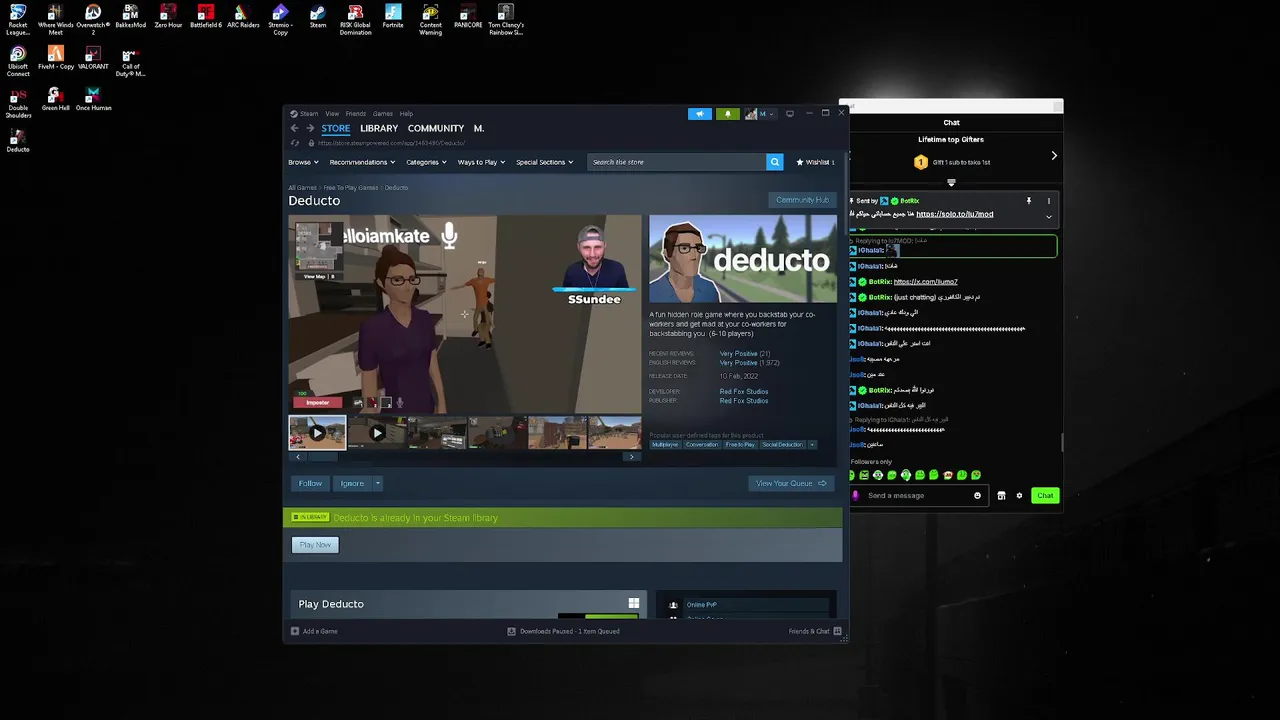Open the Steam account profile dropdown
The height and width of the screenshot is (720, 1280).
point(760,113)
